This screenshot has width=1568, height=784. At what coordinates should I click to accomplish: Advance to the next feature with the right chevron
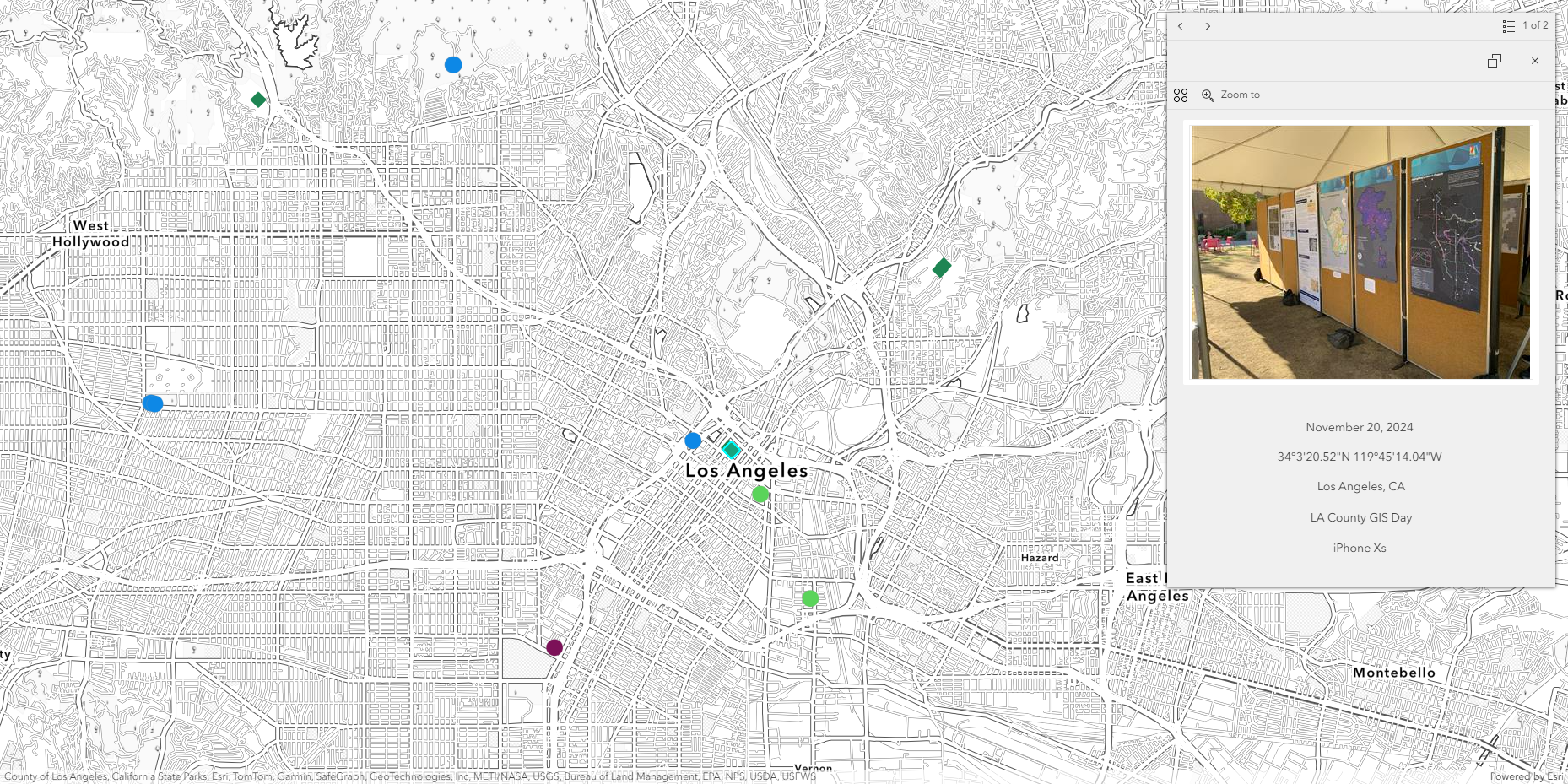pos(1208,26)
